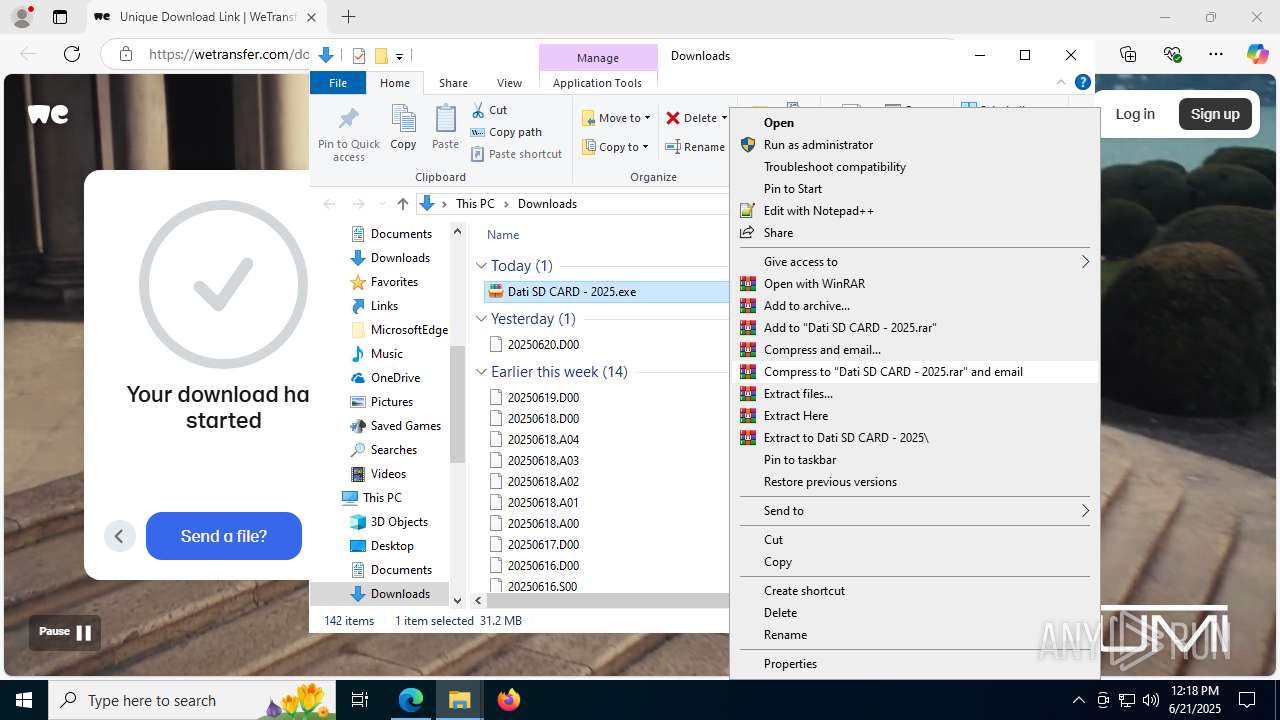Select file 20250618.A04
1280x720 pixels.
point(543,440)
